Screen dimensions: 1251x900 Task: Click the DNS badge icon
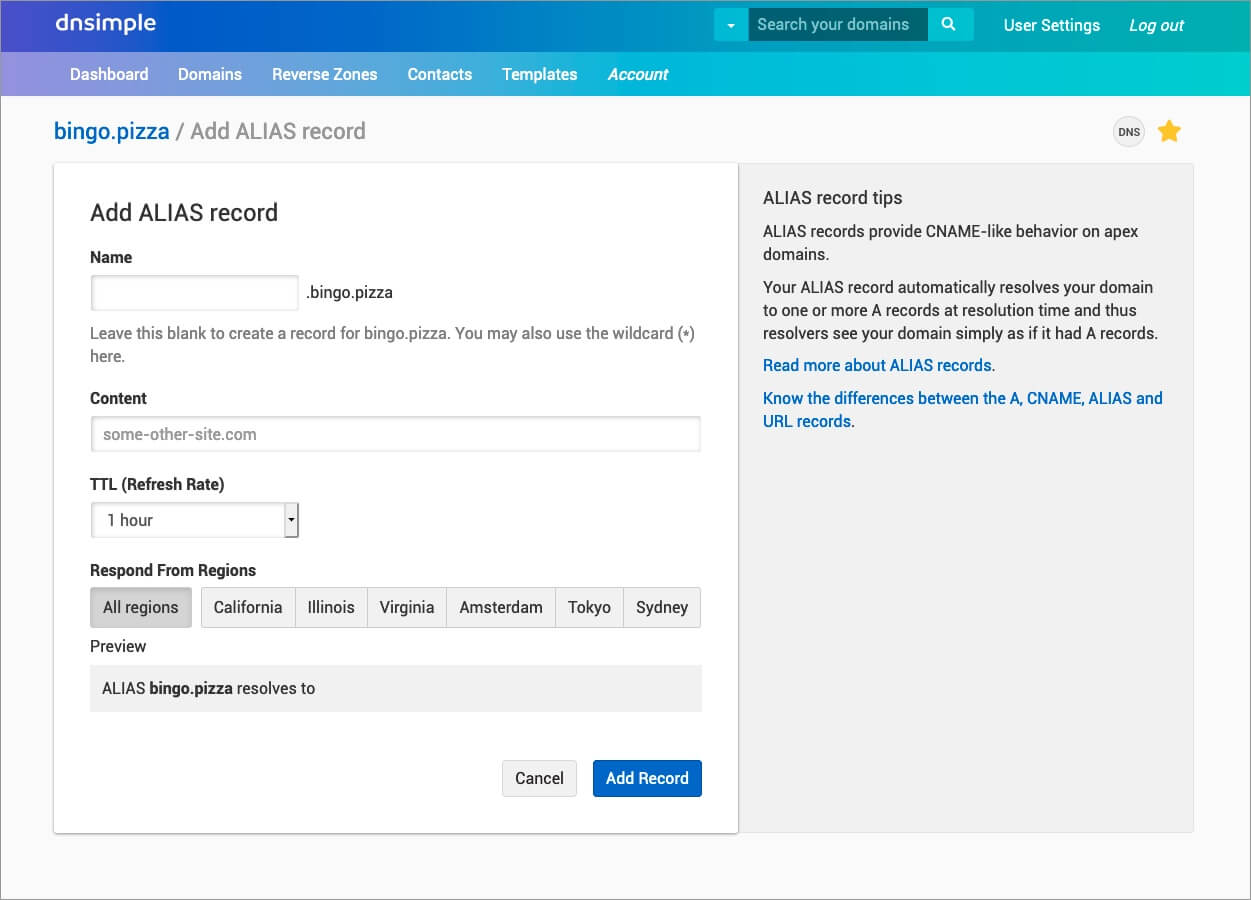pyautogui.click(x=1128, y=132)
